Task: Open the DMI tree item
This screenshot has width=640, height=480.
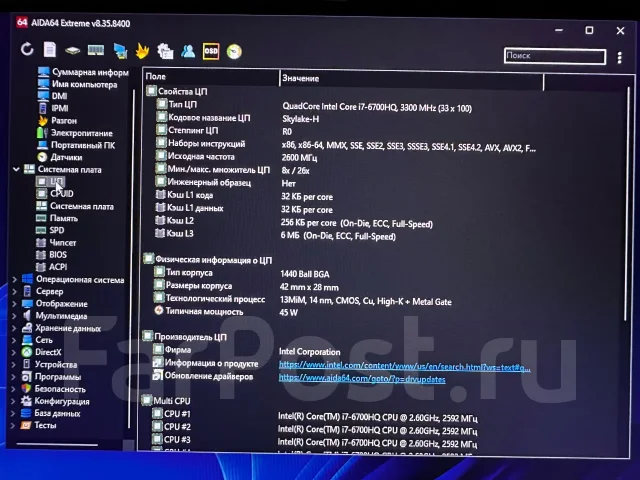Action: coord(53,96)
